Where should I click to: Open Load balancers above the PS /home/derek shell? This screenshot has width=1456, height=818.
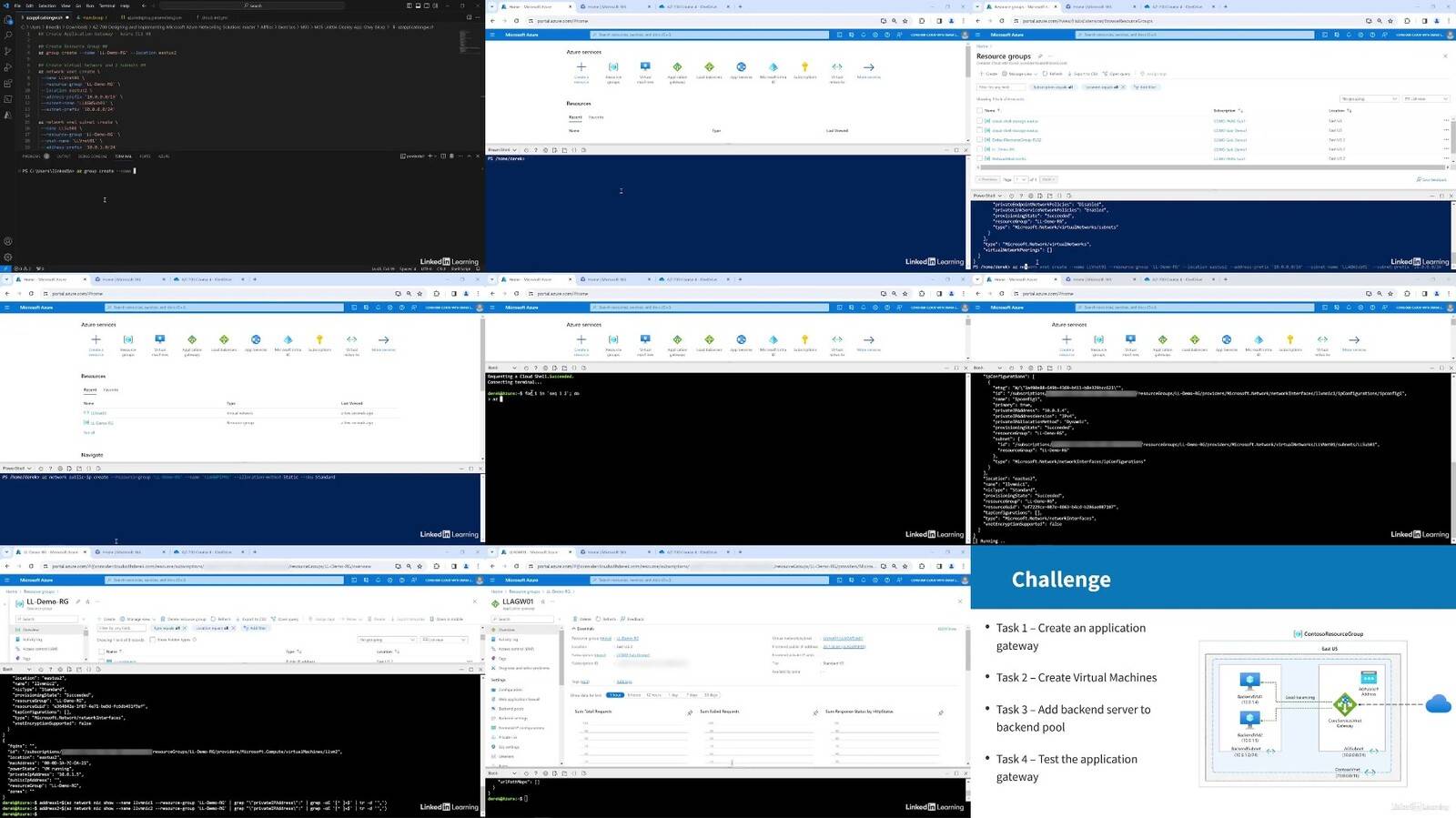pyautogui.click(x=709, y=71)
